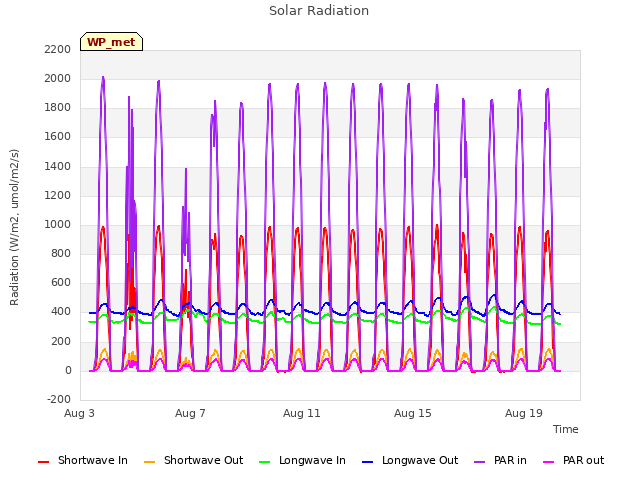The width and height of the screenshot is (640, 480).
Task: Click the 2200 y-axis tick label
Action: click(58, 49)
